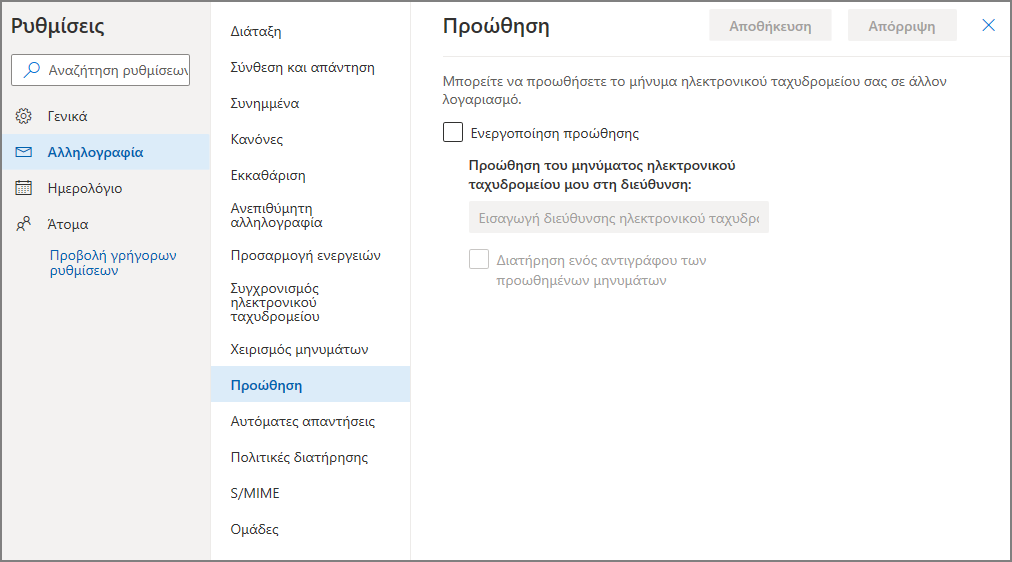
Task: Click the gear icon next to Γενικά
Action: [x=24, y=116]
